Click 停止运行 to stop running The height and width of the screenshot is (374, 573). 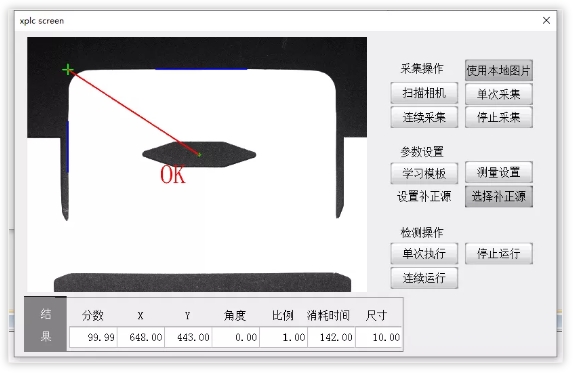coord(498,253)
